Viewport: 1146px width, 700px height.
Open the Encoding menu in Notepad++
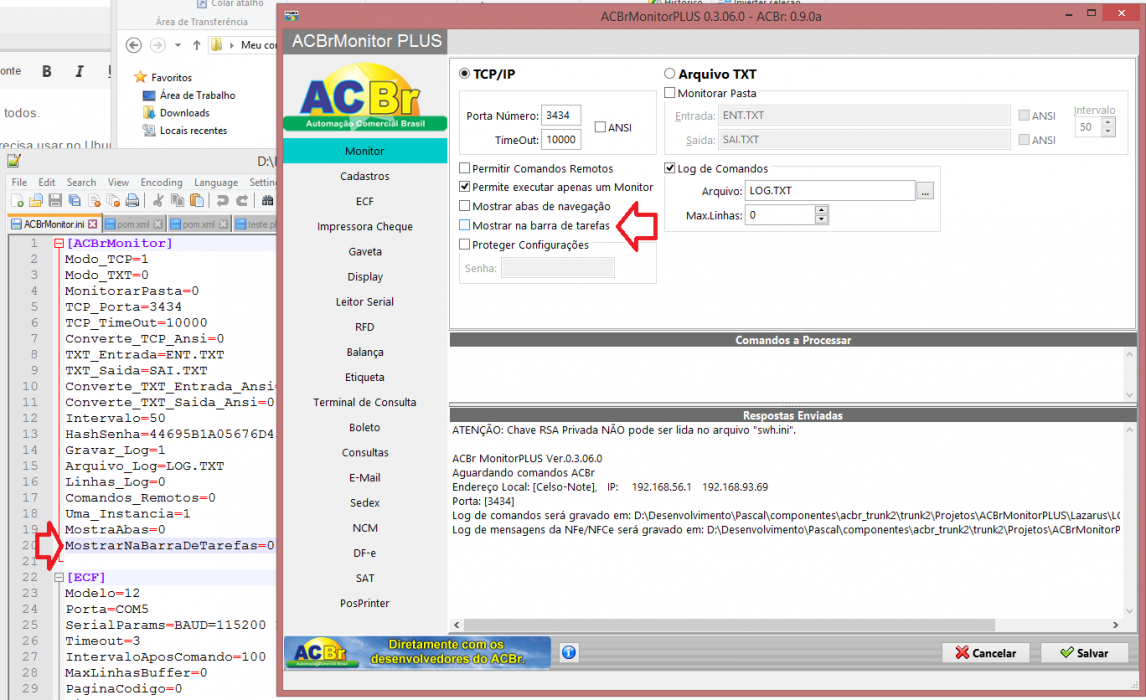point(162,182)
